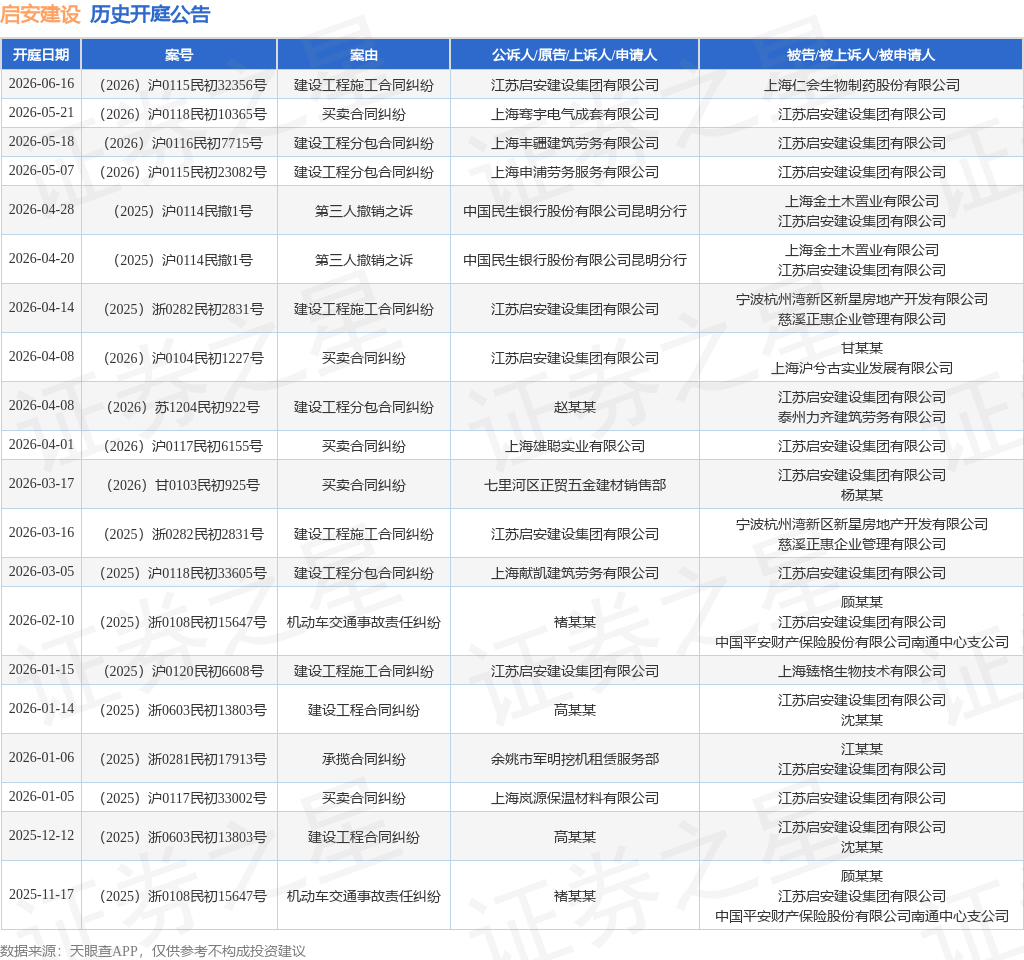Click plaintiff 上海丰疆建筑劳务有限公司
The height and width of the screenshot is (960, 1024).
coord(575,143)
